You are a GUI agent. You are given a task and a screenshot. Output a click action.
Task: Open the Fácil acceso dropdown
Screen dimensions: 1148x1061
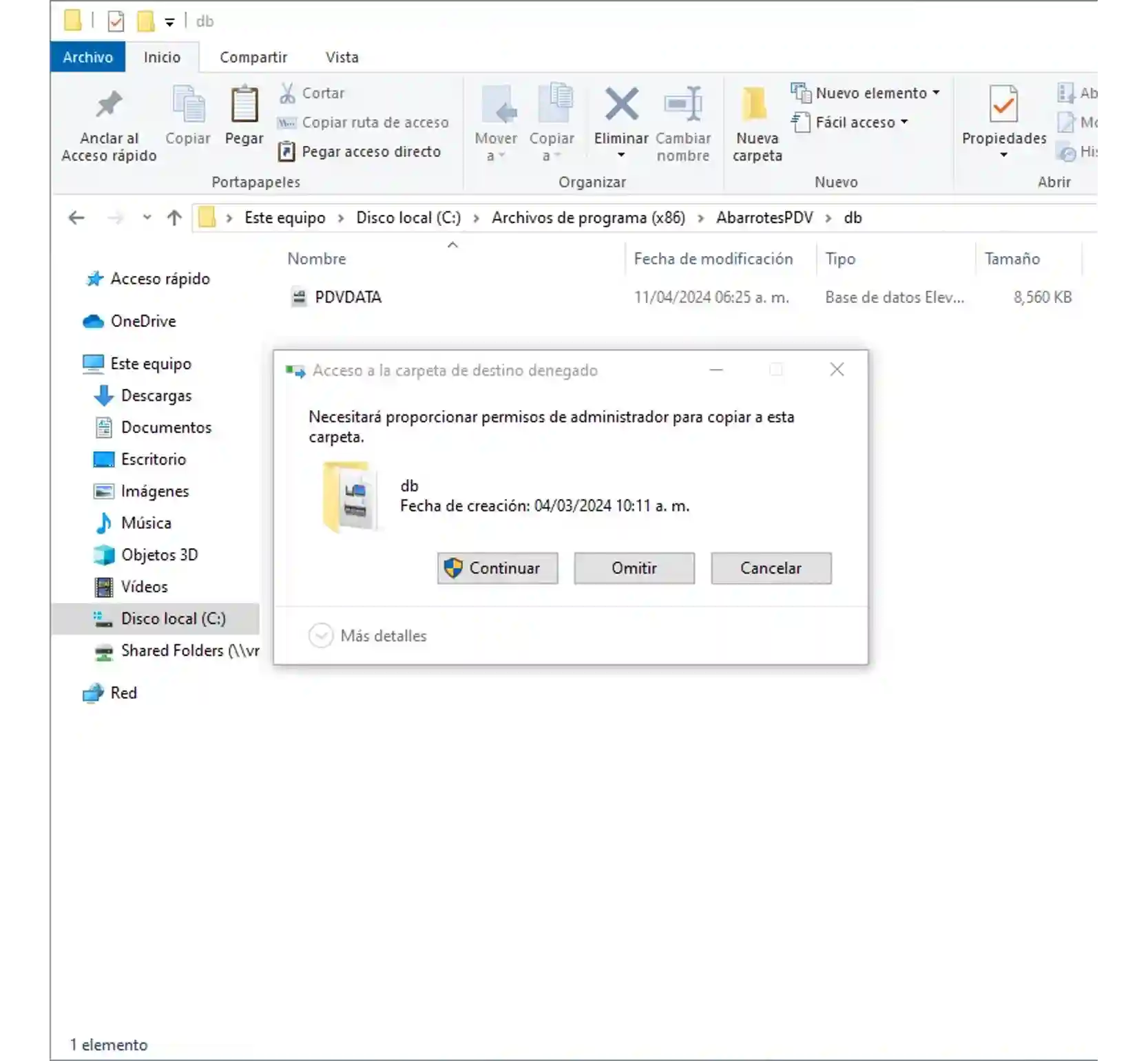point(850,123)
